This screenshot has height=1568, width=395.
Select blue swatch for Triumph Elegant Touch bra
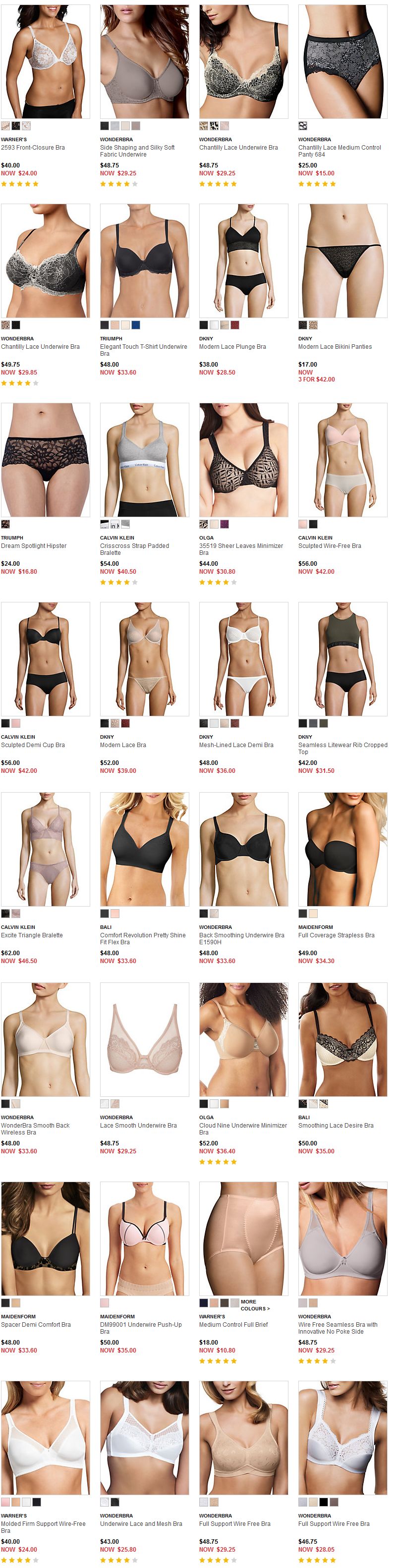click(x=135, y=325)
